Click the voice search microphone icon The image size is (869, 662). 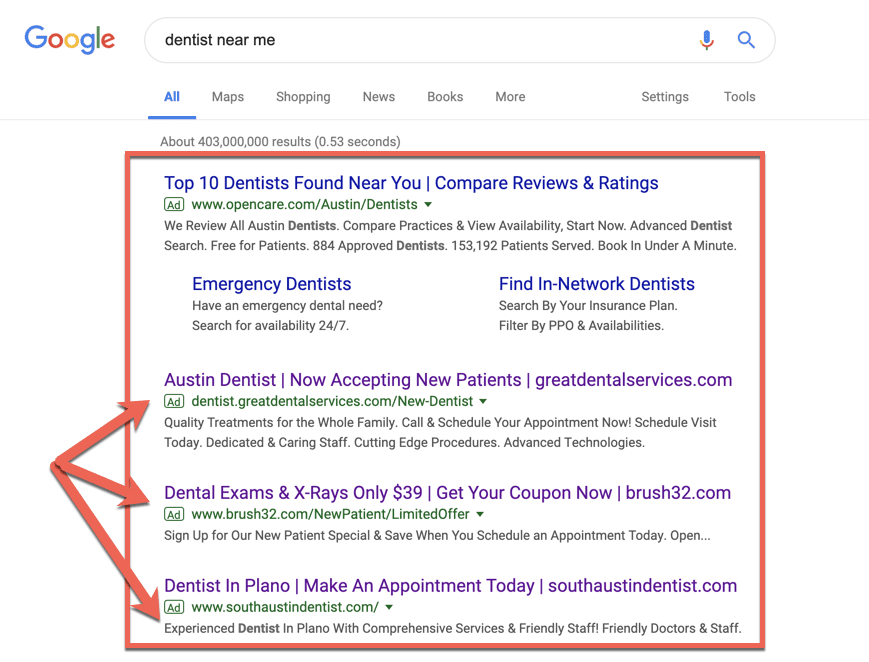(x=707, y=40)
